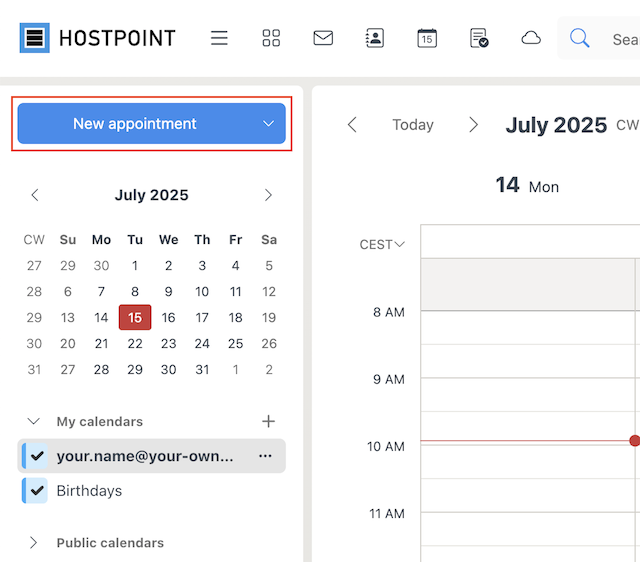
Task: Click the search magnifier icon
Action: (x=579, y=38)
